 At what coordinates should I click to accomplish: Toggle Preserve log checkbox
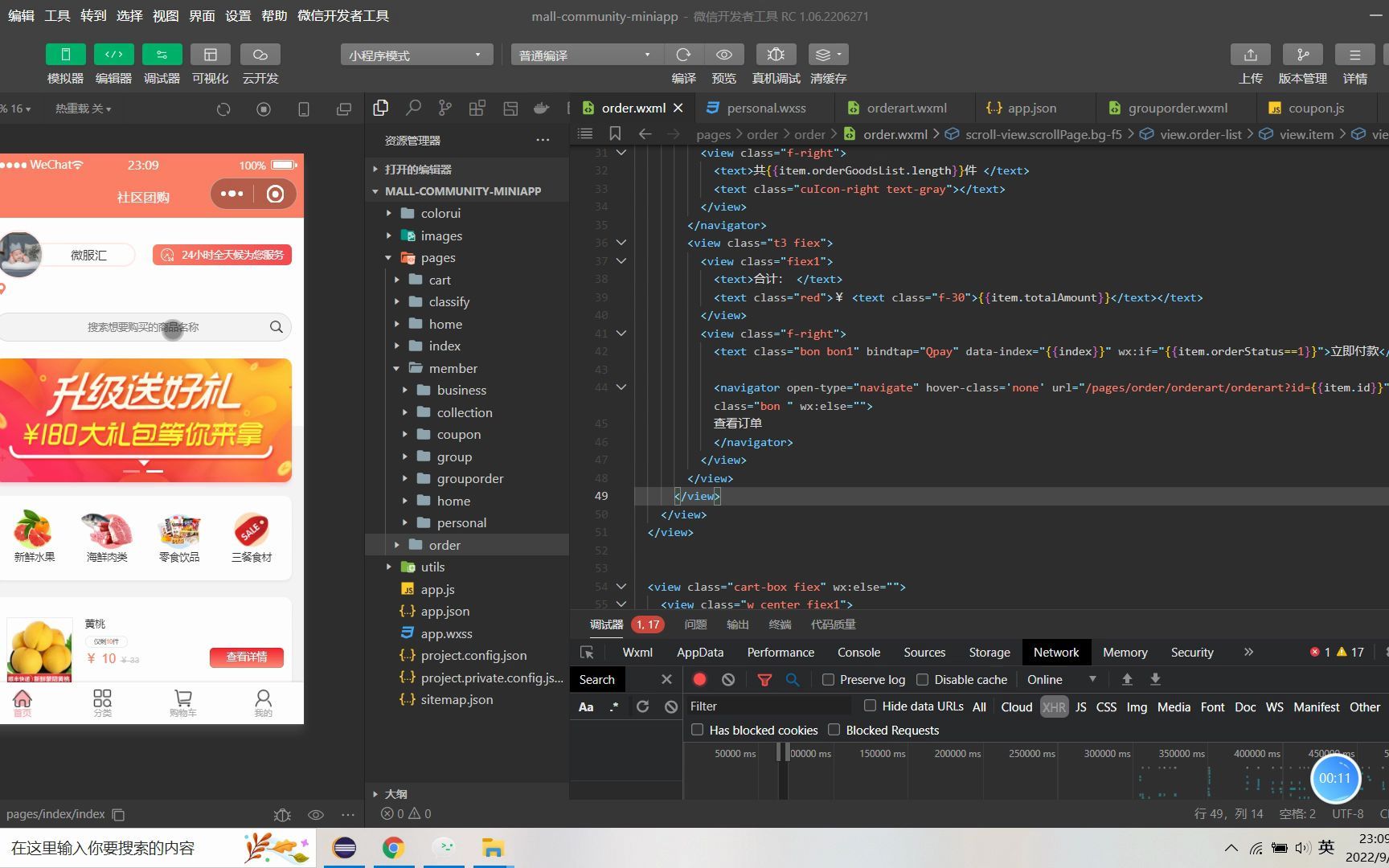point(828,679)
